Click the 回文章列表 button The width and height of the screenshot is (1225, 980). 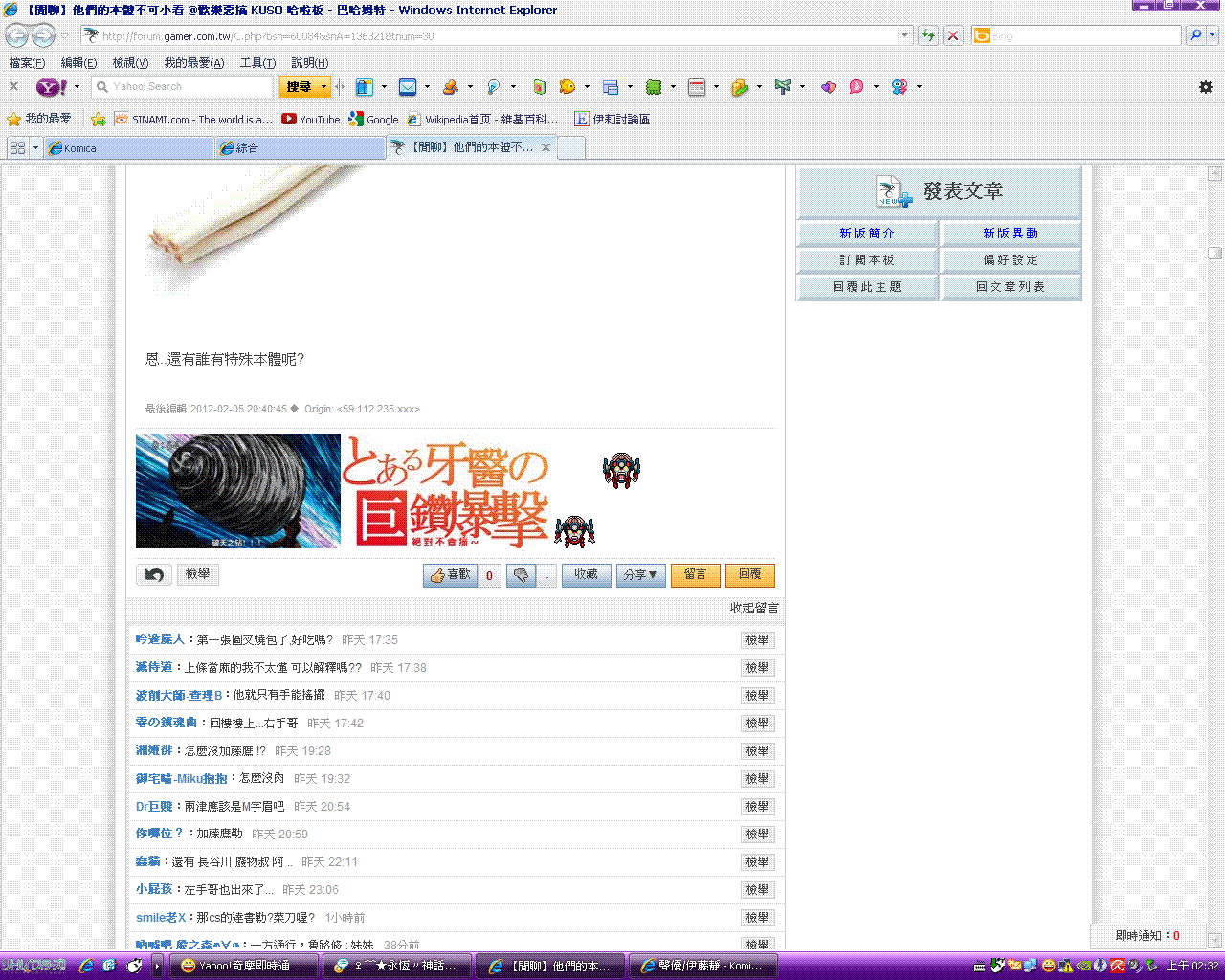coord(1011,287)
